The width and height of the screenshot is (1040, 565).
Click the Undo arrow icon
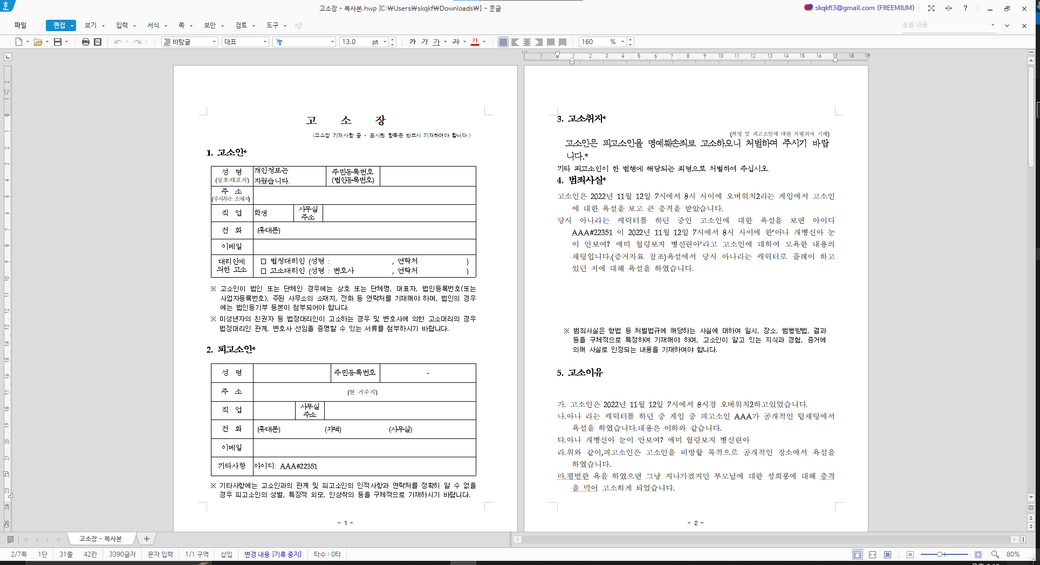[119, 42]
